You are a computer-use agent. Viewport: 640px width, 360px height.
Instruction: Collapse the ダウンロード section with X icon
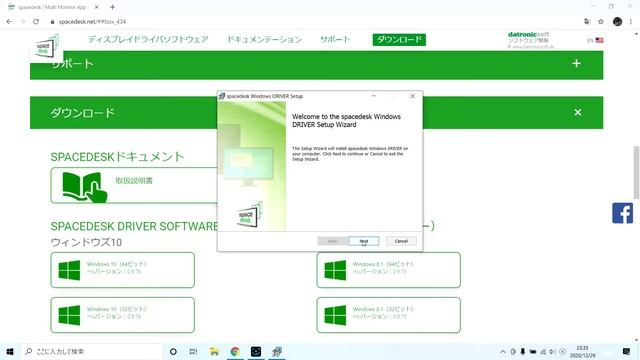pos(578,112)
